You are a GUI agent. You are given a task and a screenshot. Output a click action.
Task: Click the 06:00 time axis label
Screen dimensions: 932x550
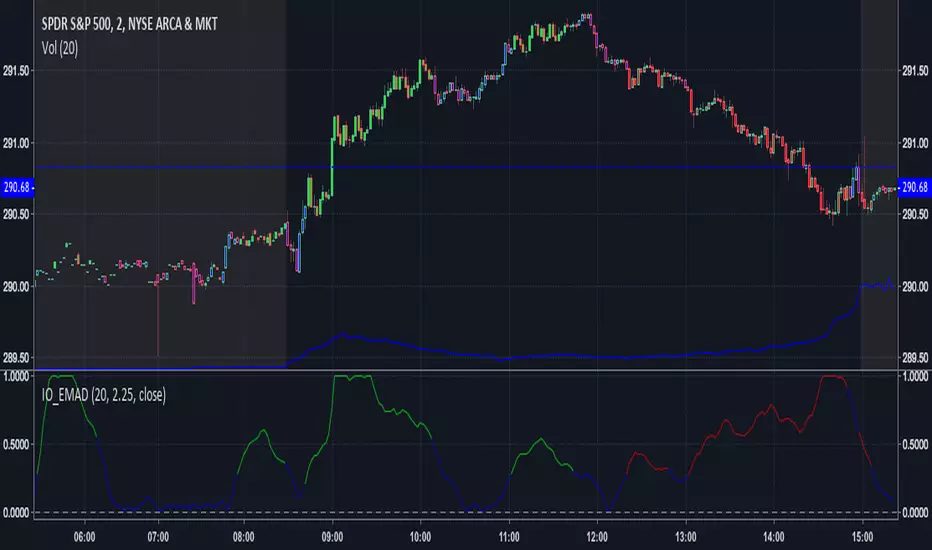point(84,537)
